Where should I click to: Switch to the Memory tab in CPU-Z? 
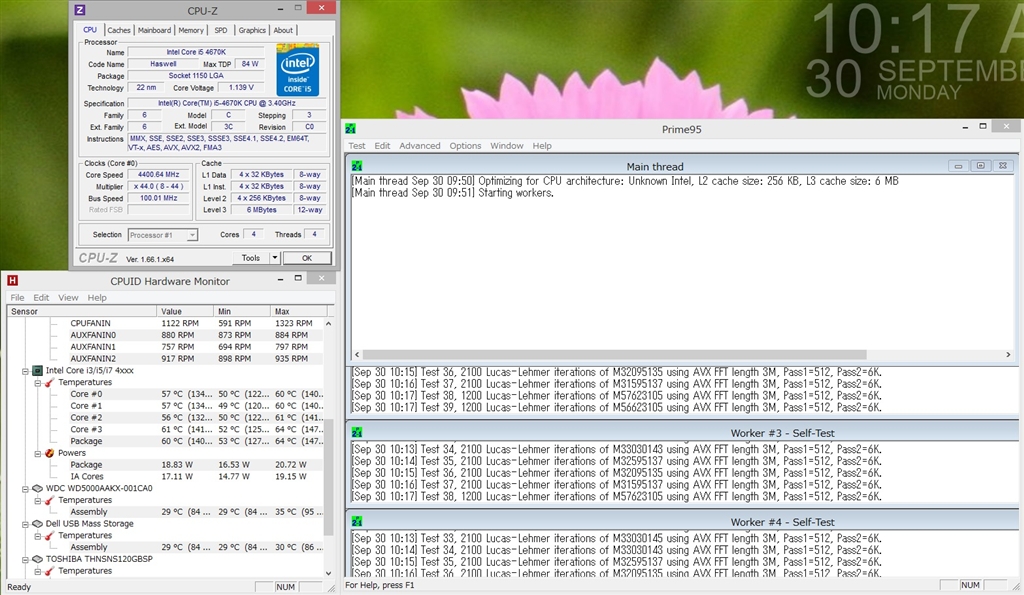point(191,30)
